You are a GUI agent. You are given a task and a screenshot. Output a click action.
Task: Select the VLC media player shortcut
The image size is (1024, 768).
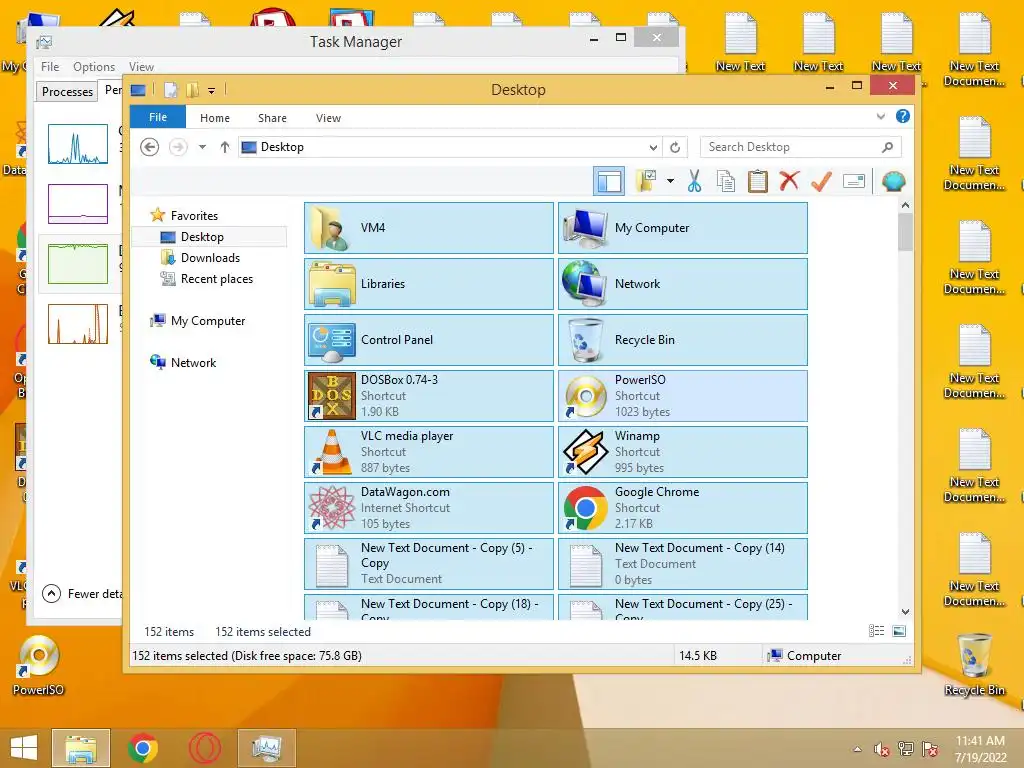pyautogui.click(x=428, y=452)
